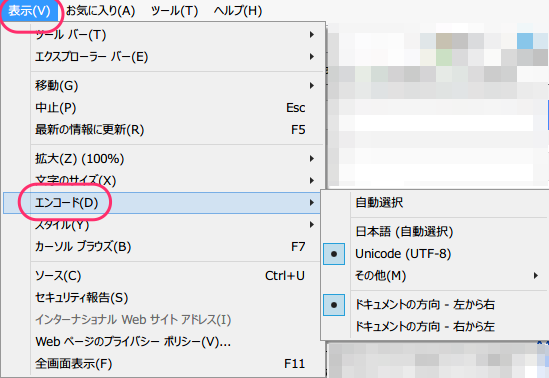
Task: Set ドキュメントの方向 - 右から左
Action: click(435, 327)
